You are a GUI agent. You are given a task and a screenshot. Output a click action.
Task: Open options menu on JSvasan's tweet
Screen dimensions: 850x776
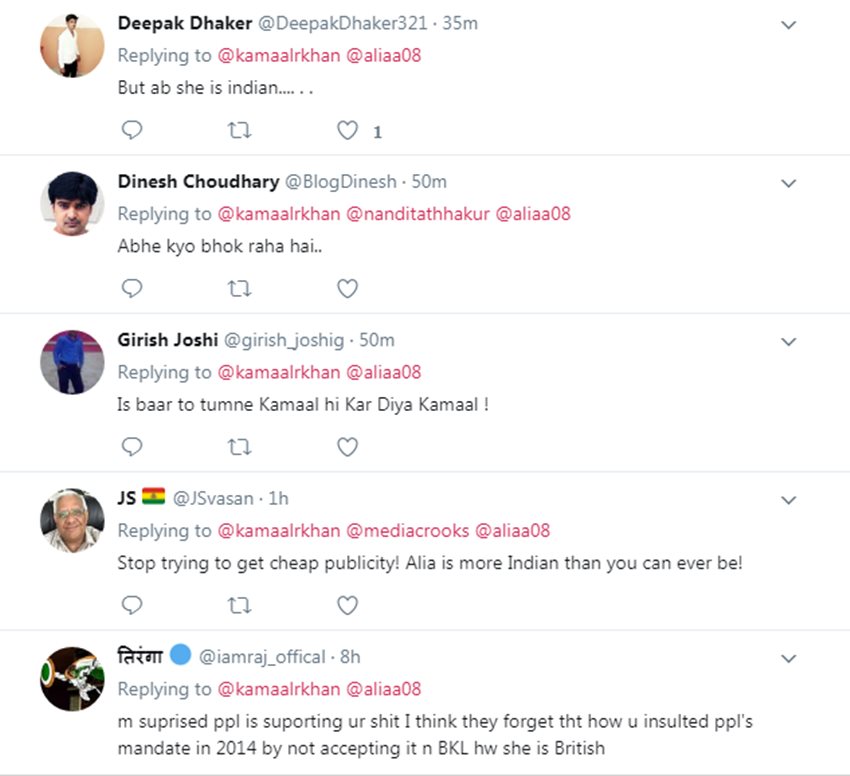788,500
